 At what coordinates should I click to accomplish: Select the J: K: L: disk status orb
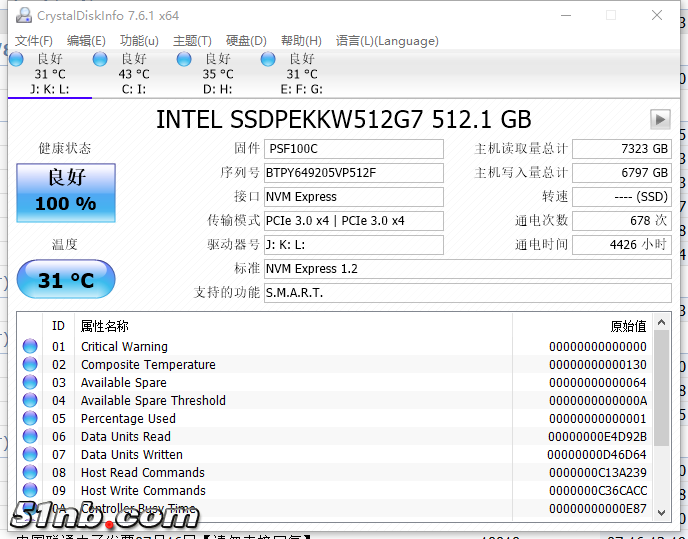coord(16,60)
